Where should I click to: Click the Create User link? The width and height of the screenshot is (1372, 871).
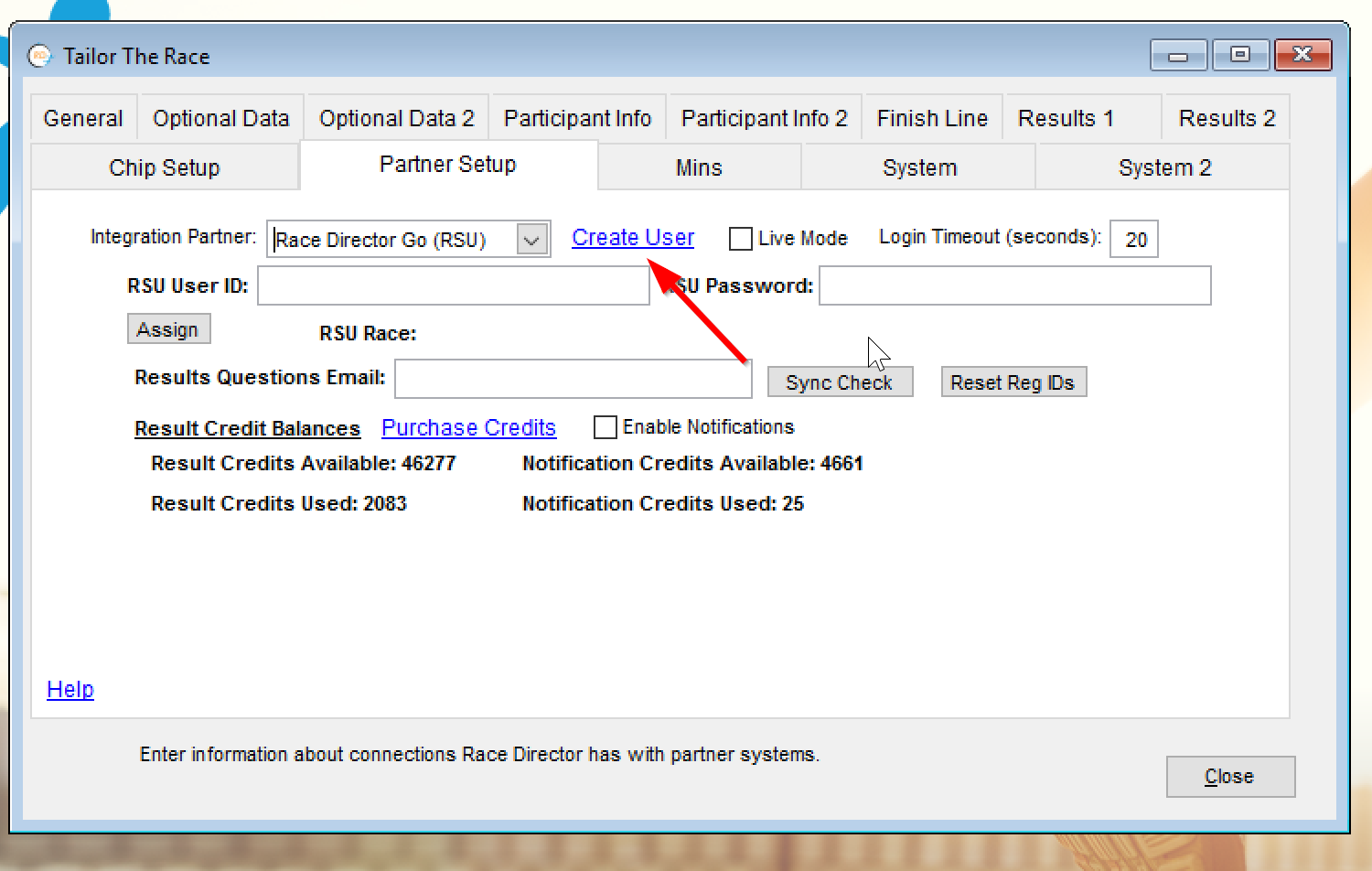633,238
